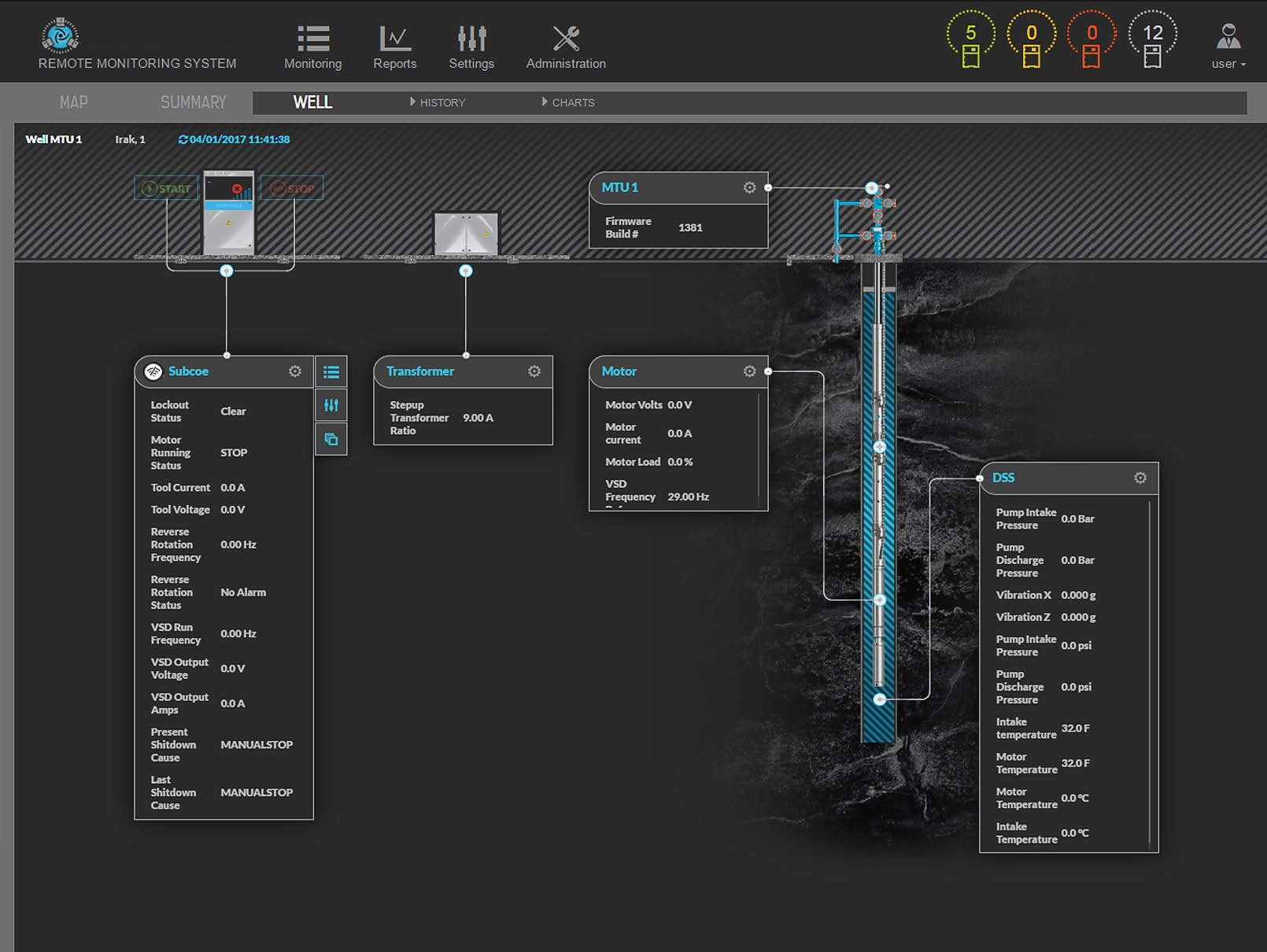The image size is (1267, 952).
Task: Click the Subcoe sliders control icon
Action: 331,405
